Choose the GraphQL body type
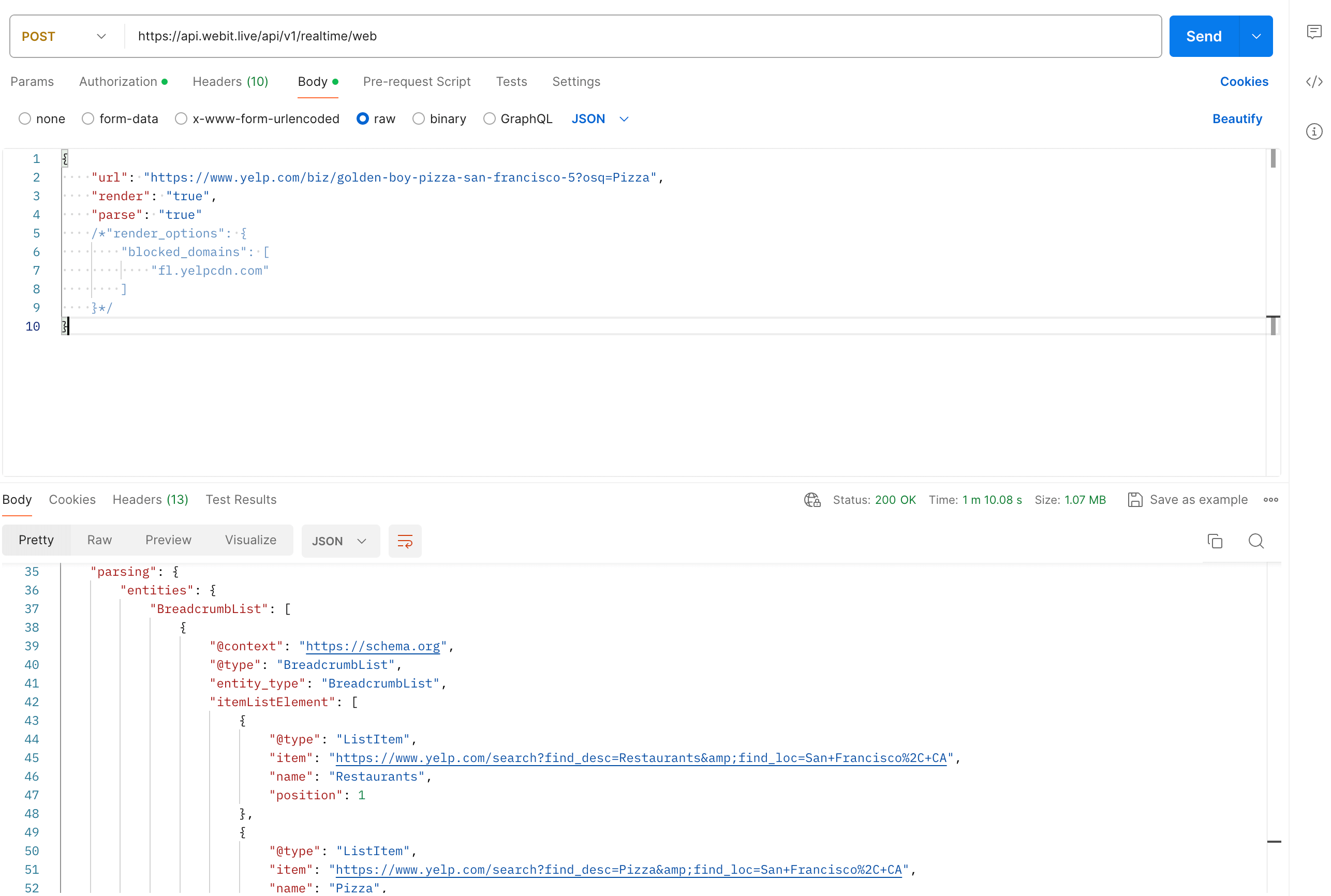This screenshot has width=1331, height=896. (x=489, y=119)
